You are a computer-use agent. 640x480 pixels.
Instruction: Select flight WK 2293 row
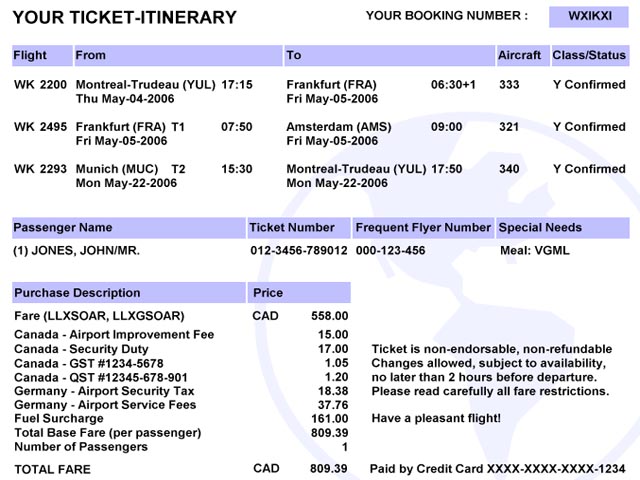click(x=40, y=169)
